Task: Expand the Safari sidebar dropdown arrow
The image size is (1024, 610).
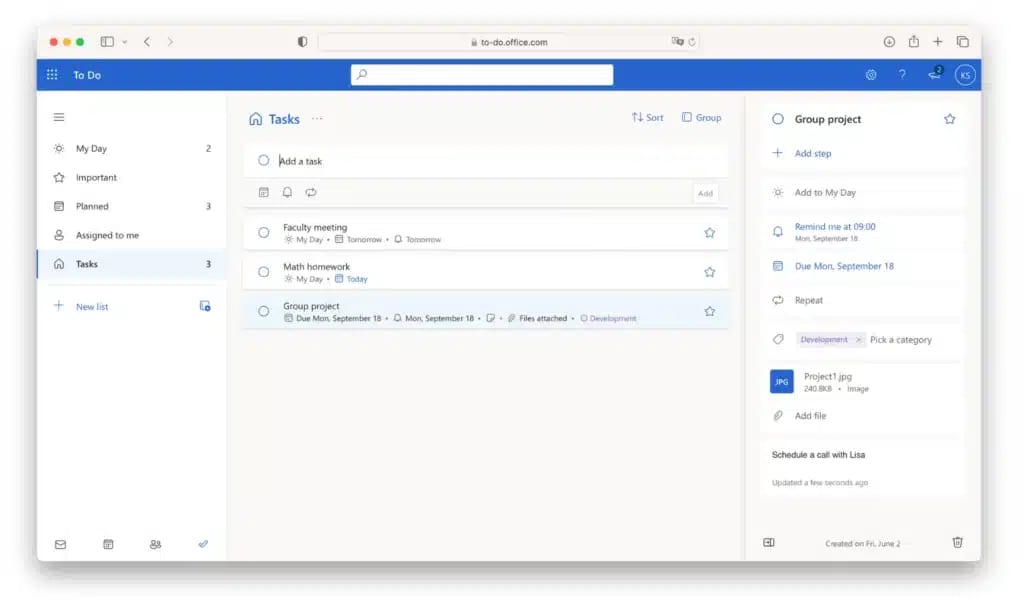Action: [125, 42]
